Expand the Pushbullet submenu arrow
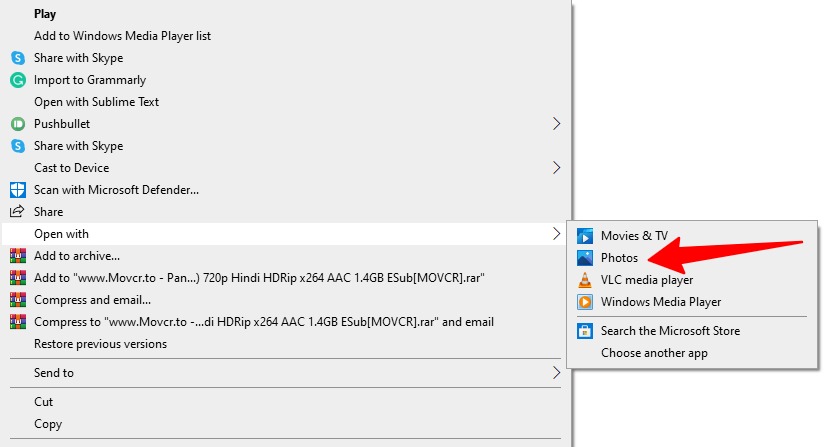The image size is (826, 447). [556, 124]
